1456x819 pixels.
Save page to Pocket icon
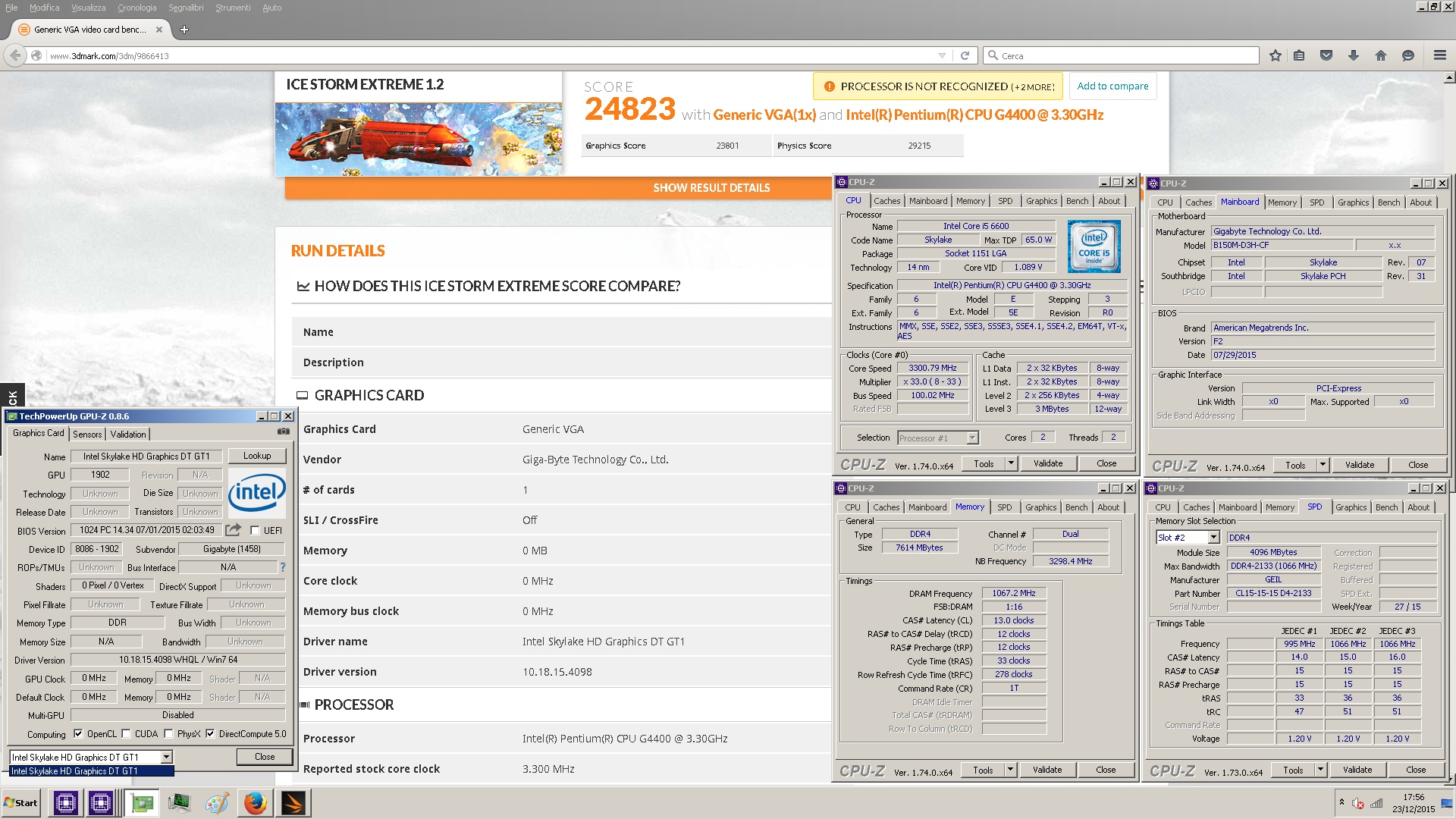[1326, 55]
